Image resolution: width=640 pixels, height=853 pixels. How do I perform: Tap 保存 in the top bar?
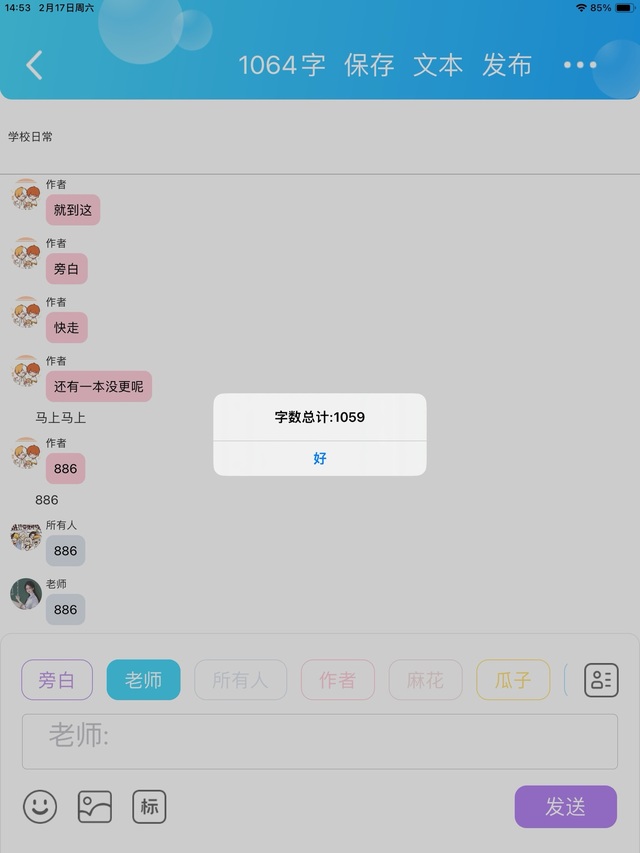pos(369,65)
